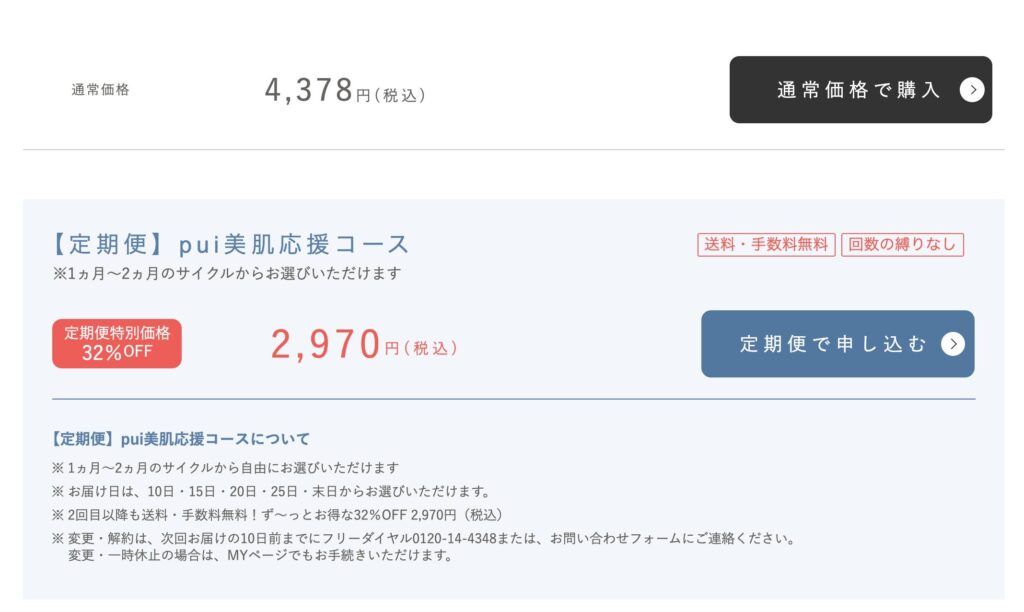1024x612 pixels.
Task: Click the 自由にお選びいただけます cycle bullet
Action: click(x=225, y=468)
